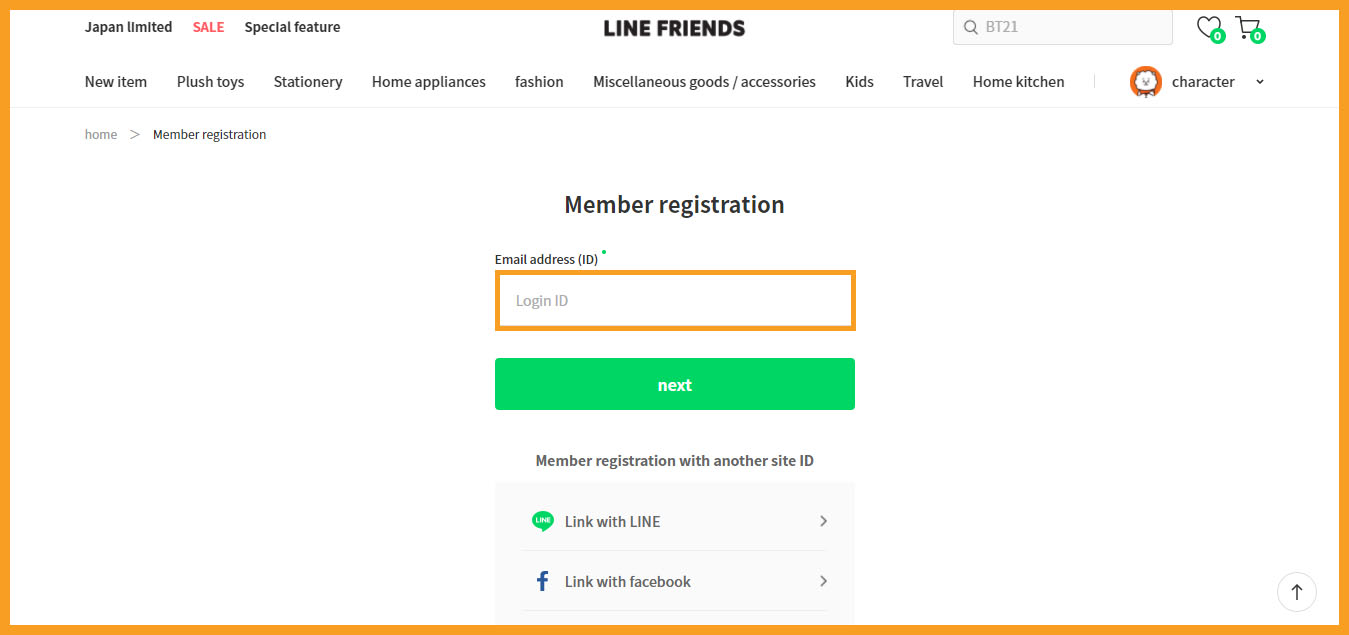Click the green next button

[675, 384]
